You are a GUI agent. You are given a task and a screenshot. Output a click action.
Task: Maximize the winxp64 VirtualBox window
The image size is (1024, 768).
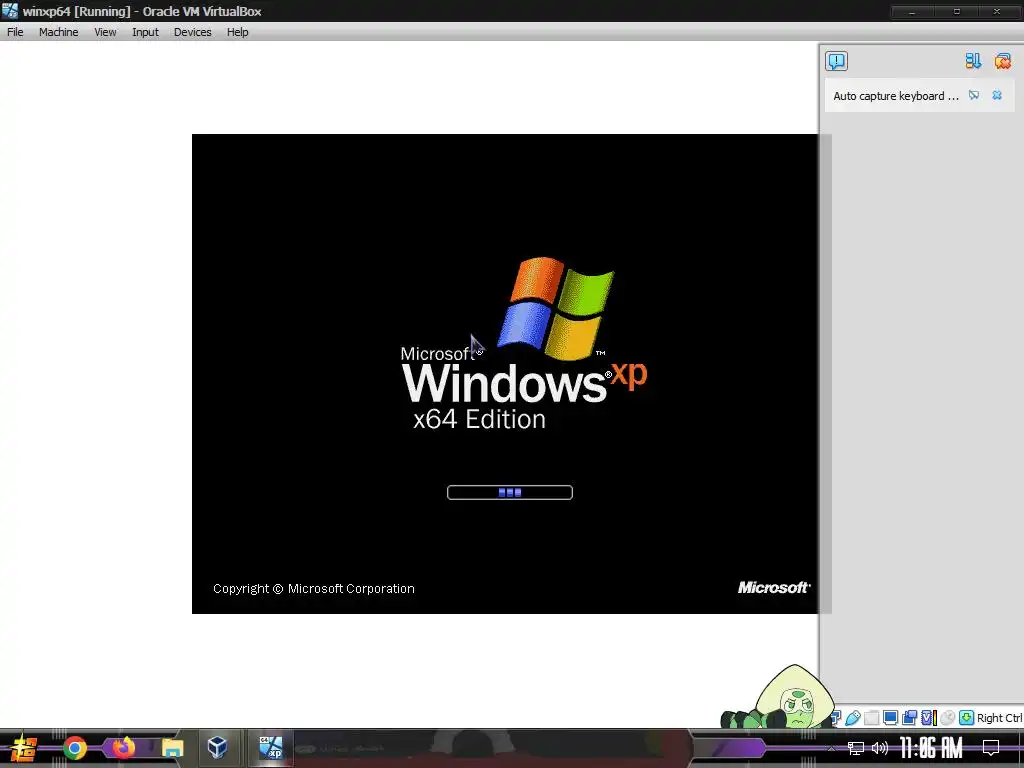point(956,11)
